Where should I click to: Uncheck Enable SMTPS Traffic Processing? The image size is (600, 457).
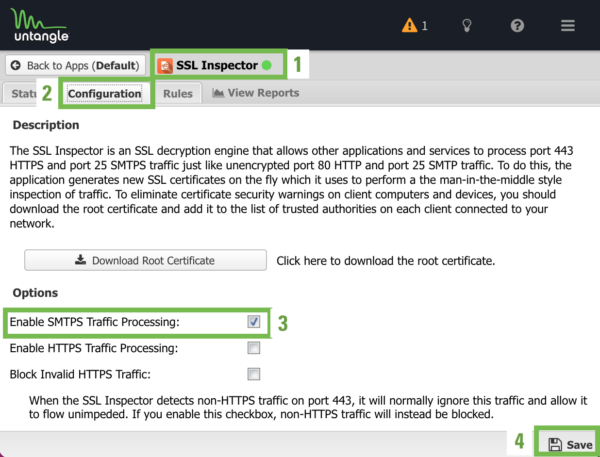(x=253, y=322)
